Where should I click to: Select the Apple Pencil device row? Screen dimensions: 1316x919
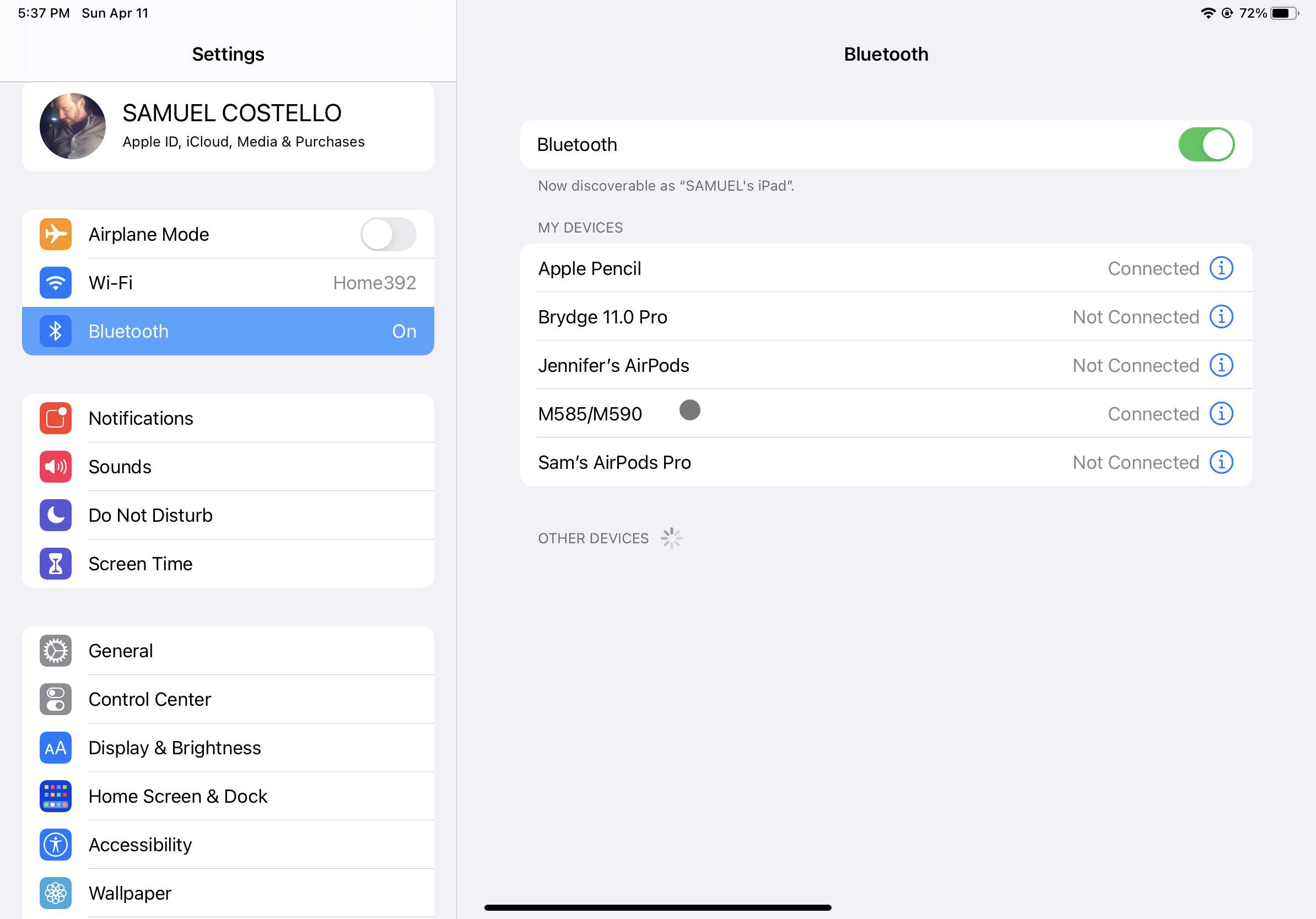886,268
